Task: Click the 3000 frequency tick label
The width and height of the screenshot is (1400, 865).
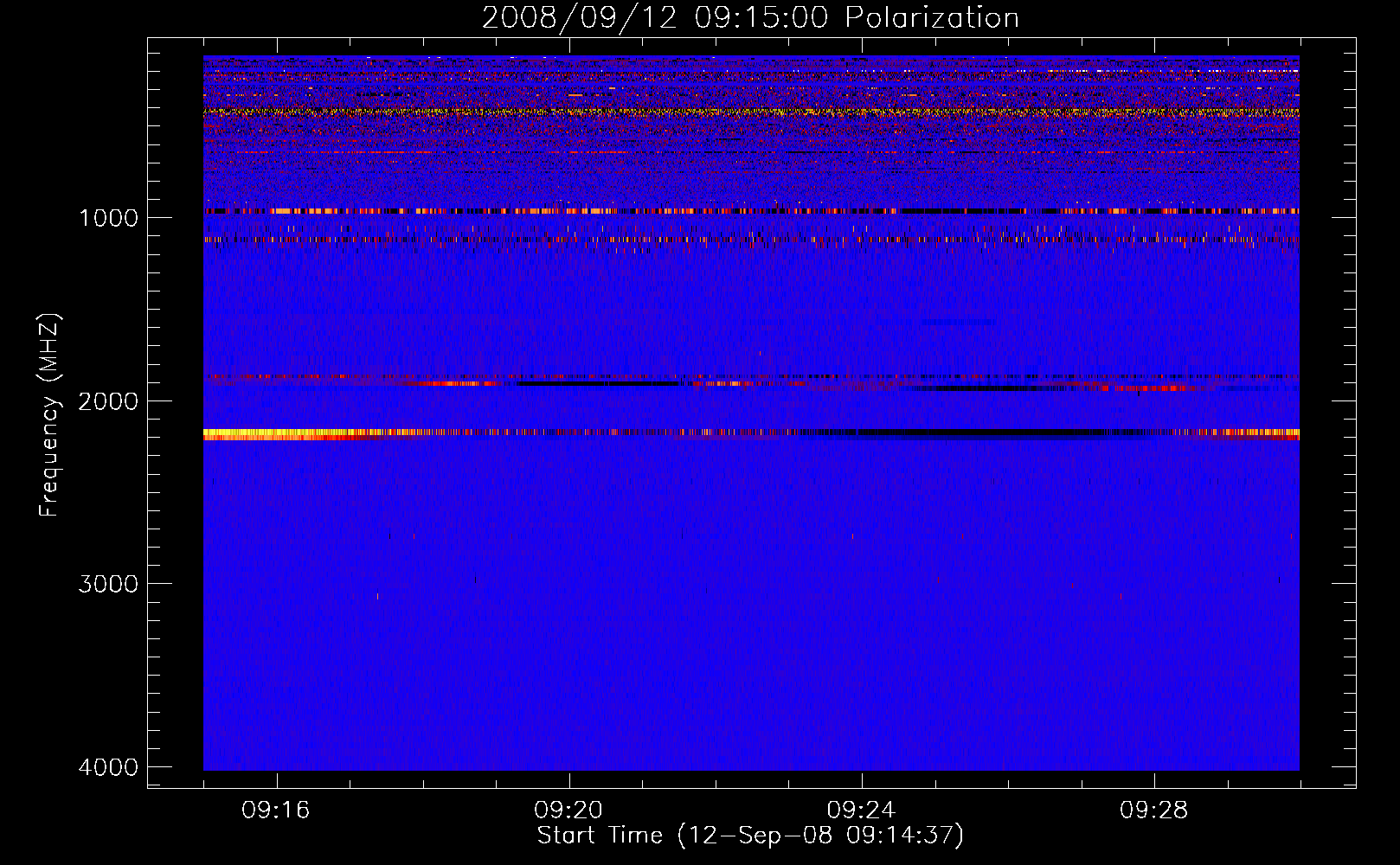Action: pos(108,584)
